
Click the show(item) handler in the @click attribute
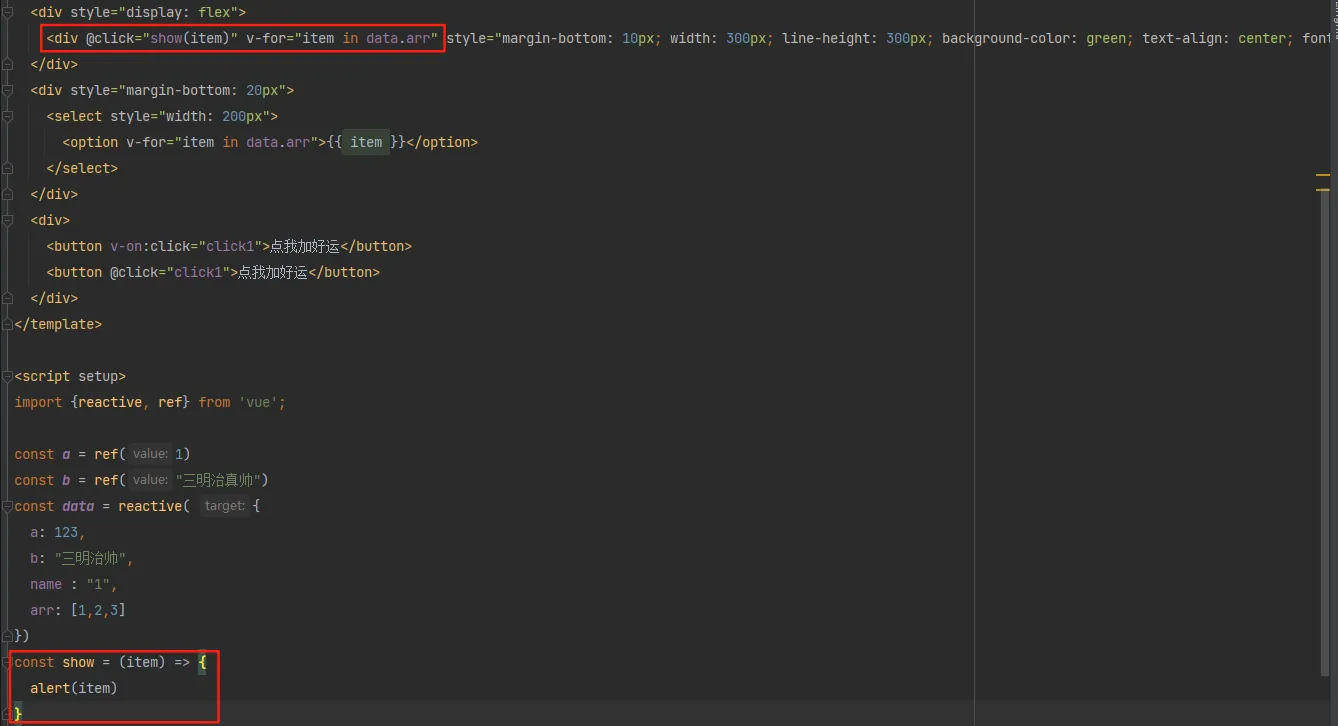(x=190, y=39)
